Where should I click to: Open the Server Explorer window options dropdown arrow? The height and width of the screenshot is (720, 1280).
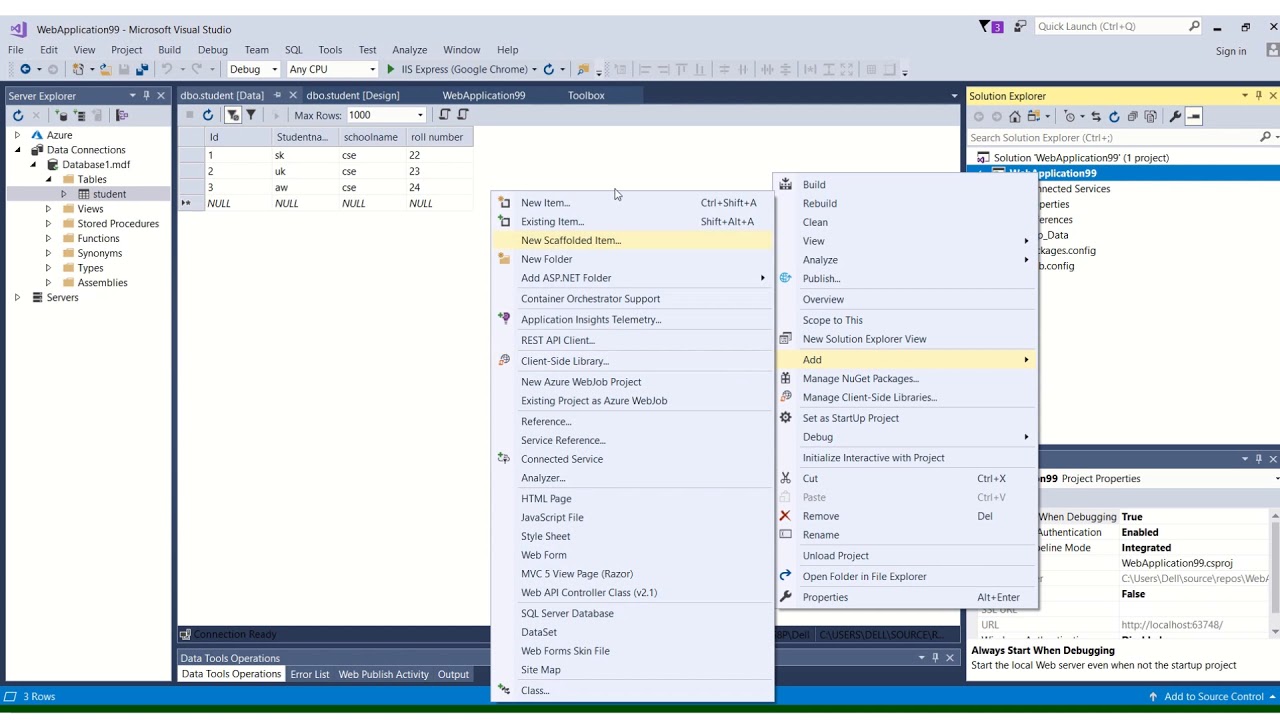[132, 96]
